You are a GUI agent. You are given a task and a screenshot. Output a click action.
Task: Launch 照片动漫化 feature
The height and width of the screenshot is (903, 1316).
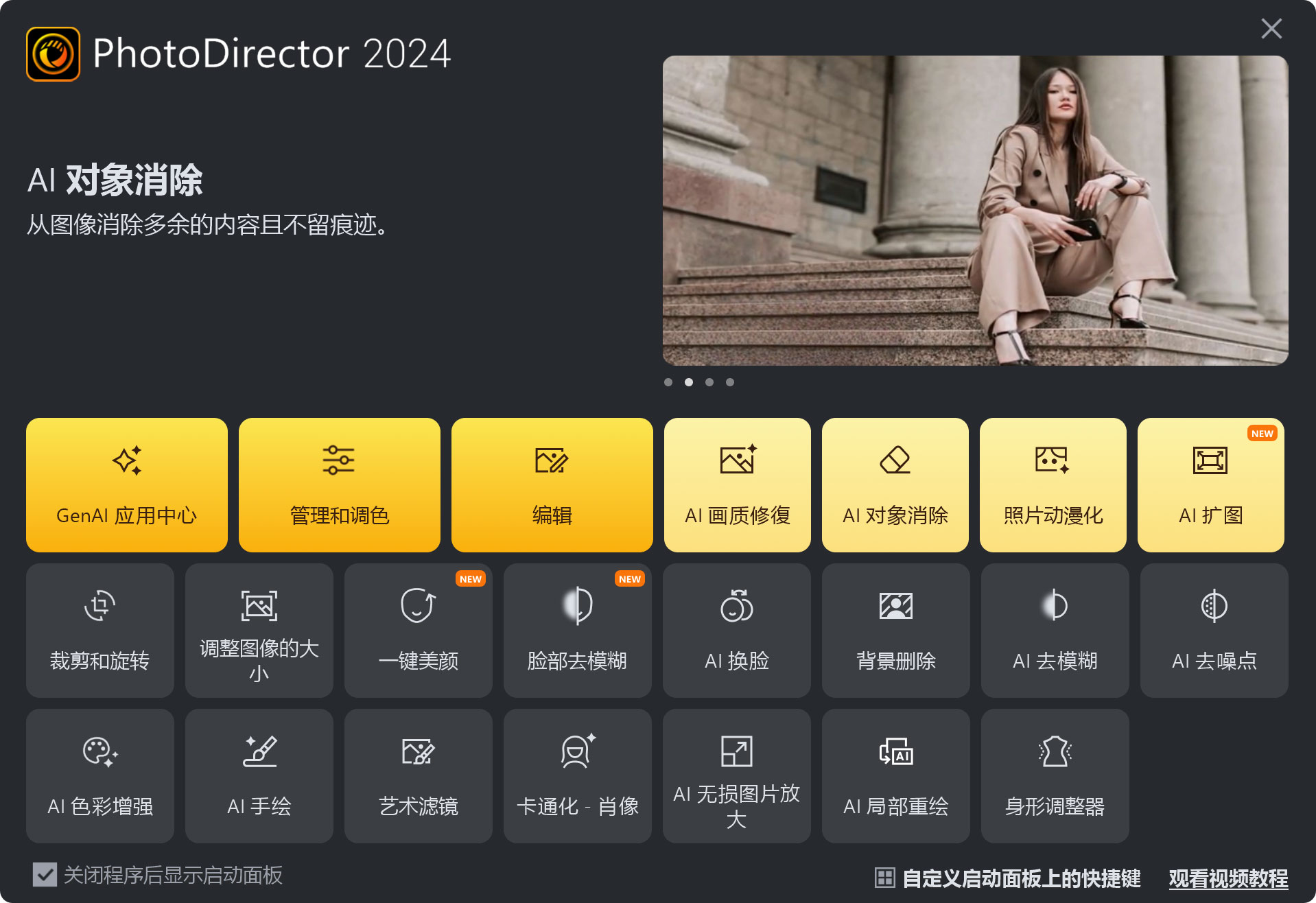(1053, 485)
